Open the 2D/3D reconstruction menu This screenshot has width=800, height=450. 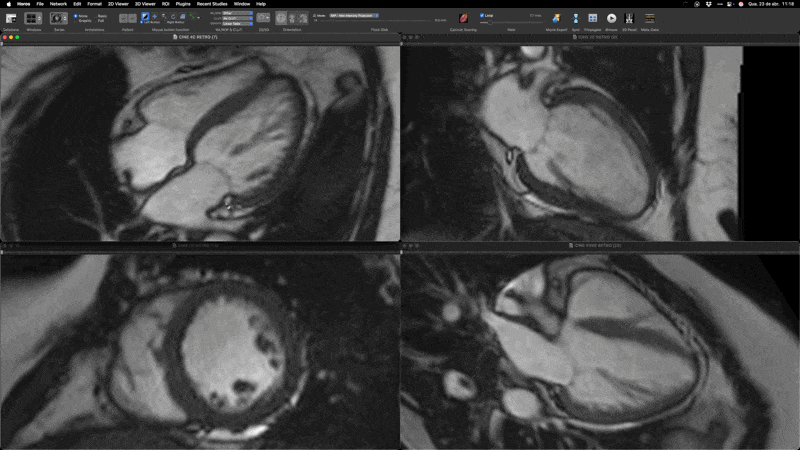click(263, 18)
